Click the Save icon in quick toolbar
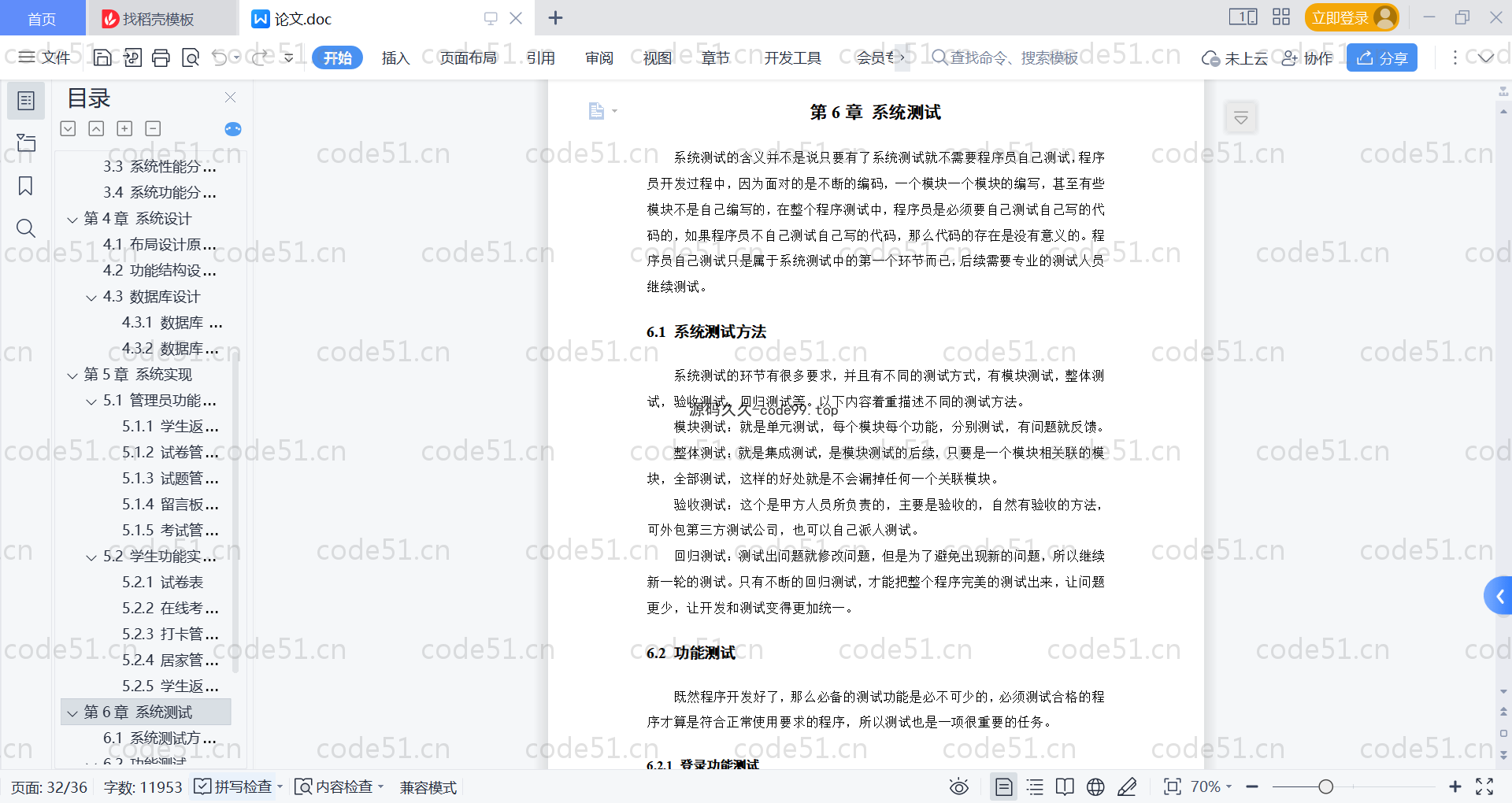 pyautogui.click(x=102, y=57)
